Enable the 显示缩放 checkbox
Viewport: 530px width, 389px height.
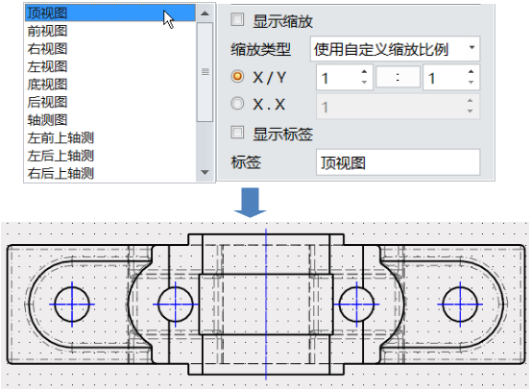[237, 20]
